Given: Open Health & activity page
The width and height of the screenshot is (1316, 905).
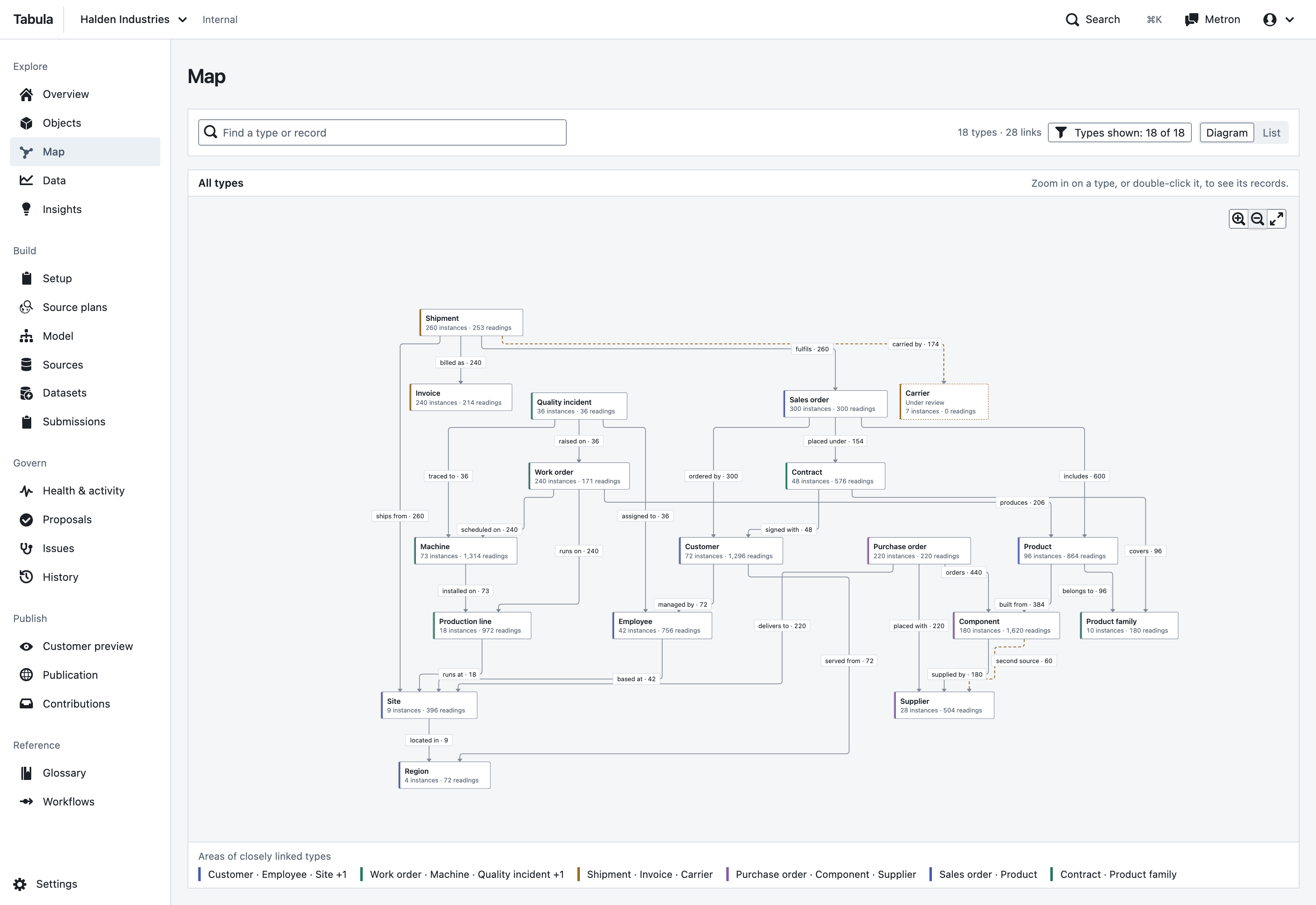Looking at the screenshot, I should coord(85,491).
